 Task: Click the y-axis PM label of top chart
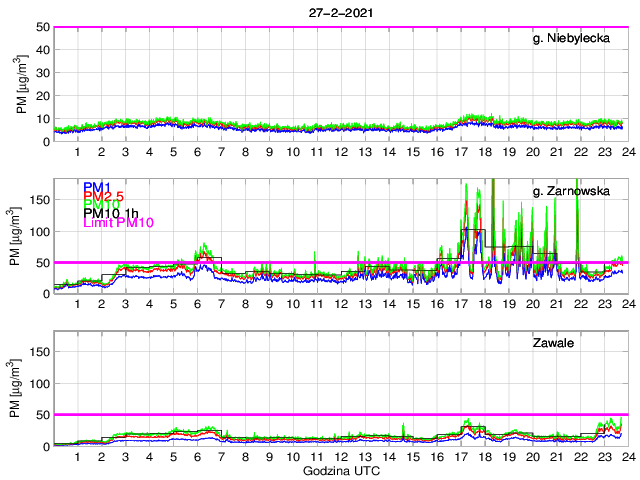pos(22,85)
